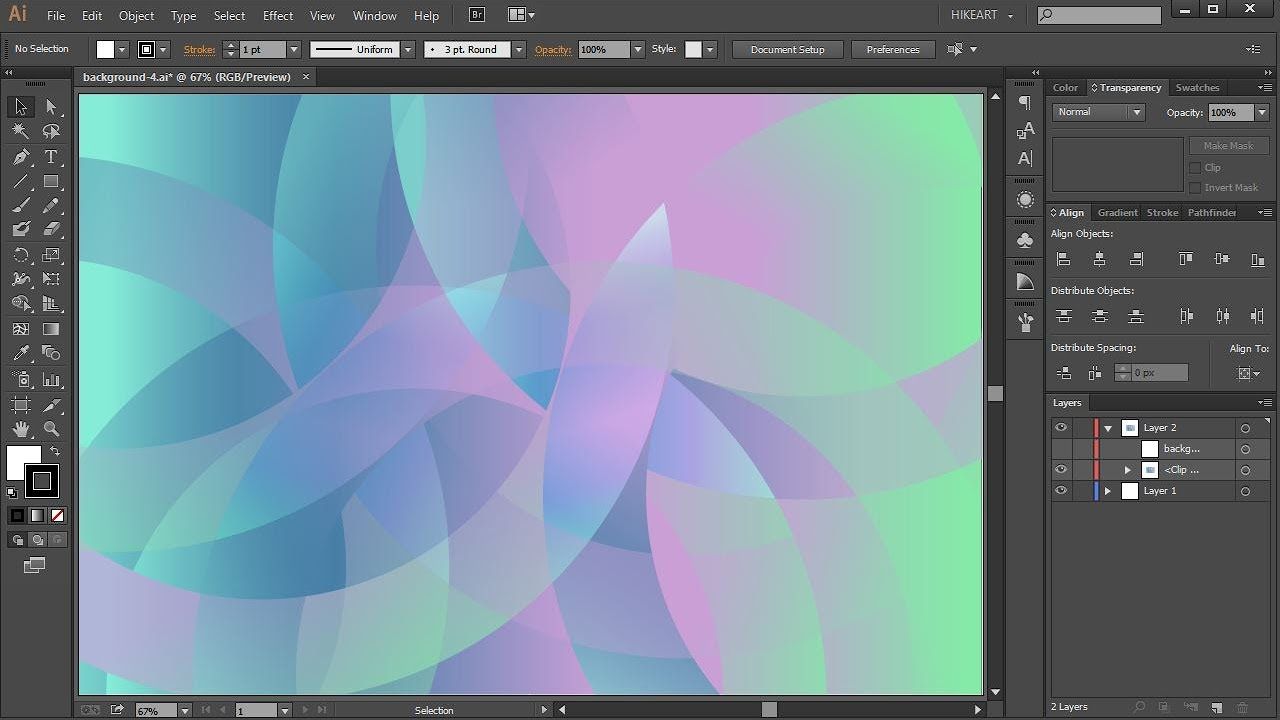This screenshot has width=1280, height=720.
Task: Switch to the Pathfinder tab
Action: 1212,212
